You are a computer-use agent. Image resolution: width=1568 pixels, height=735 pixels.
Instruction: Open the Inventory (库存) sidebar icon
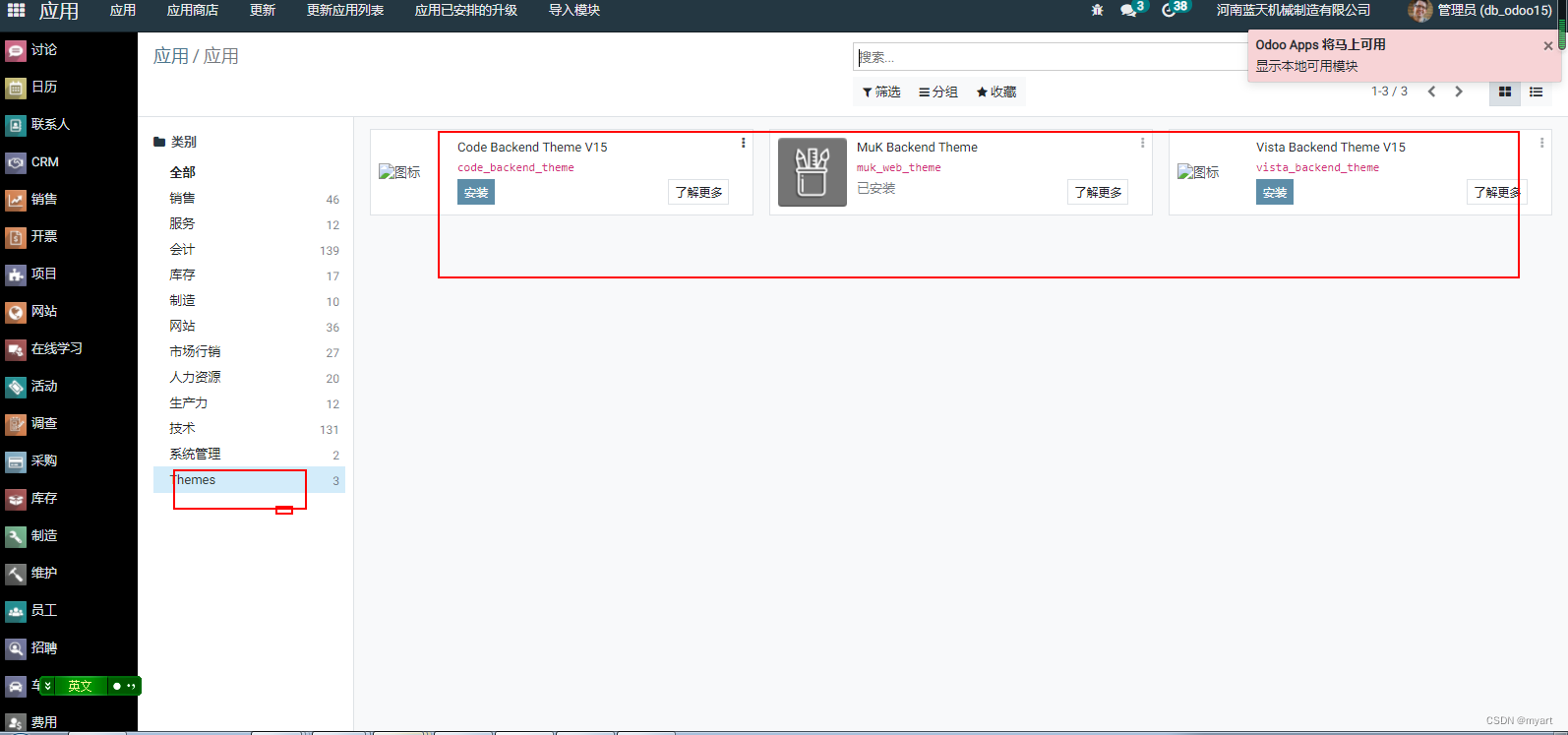16,499
